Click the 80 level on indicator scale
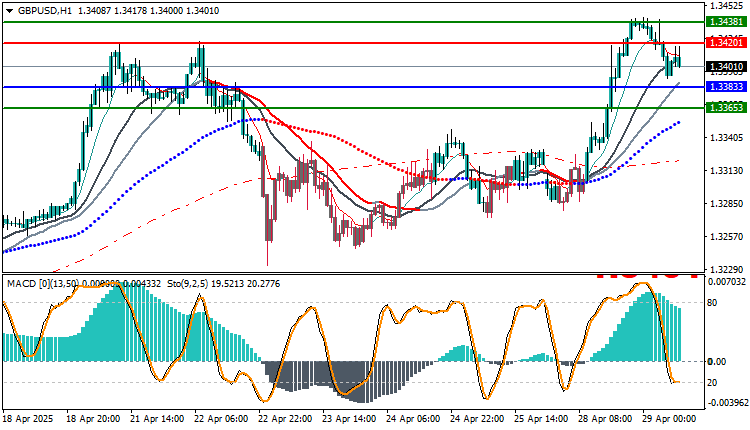This screenshot has width=750, height=430. (712, 303)
